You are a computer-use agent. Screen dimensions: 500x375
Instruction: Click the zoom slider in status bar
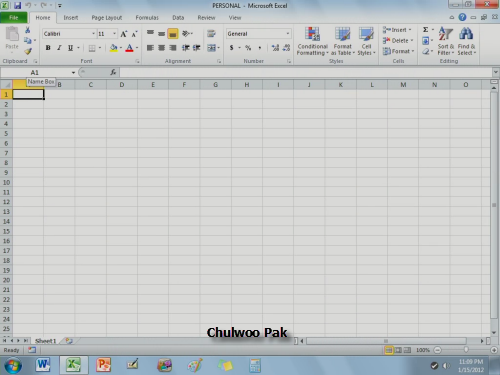click(x=466, y=350)
